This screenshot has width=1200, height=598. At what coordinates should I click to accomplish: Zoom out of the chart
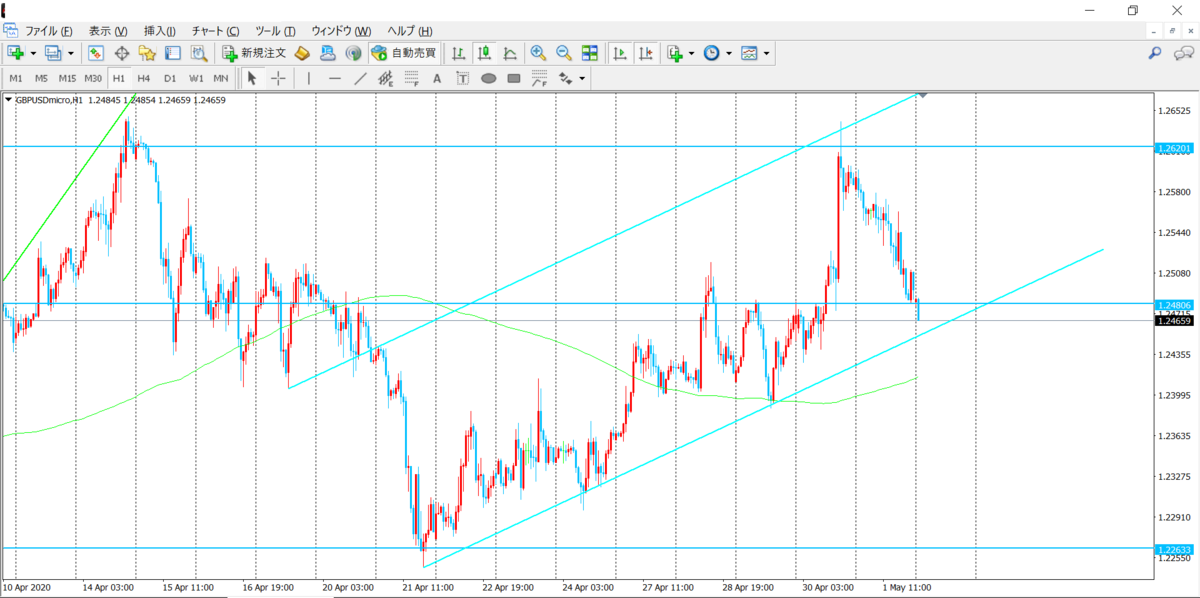tap(564, 53)
